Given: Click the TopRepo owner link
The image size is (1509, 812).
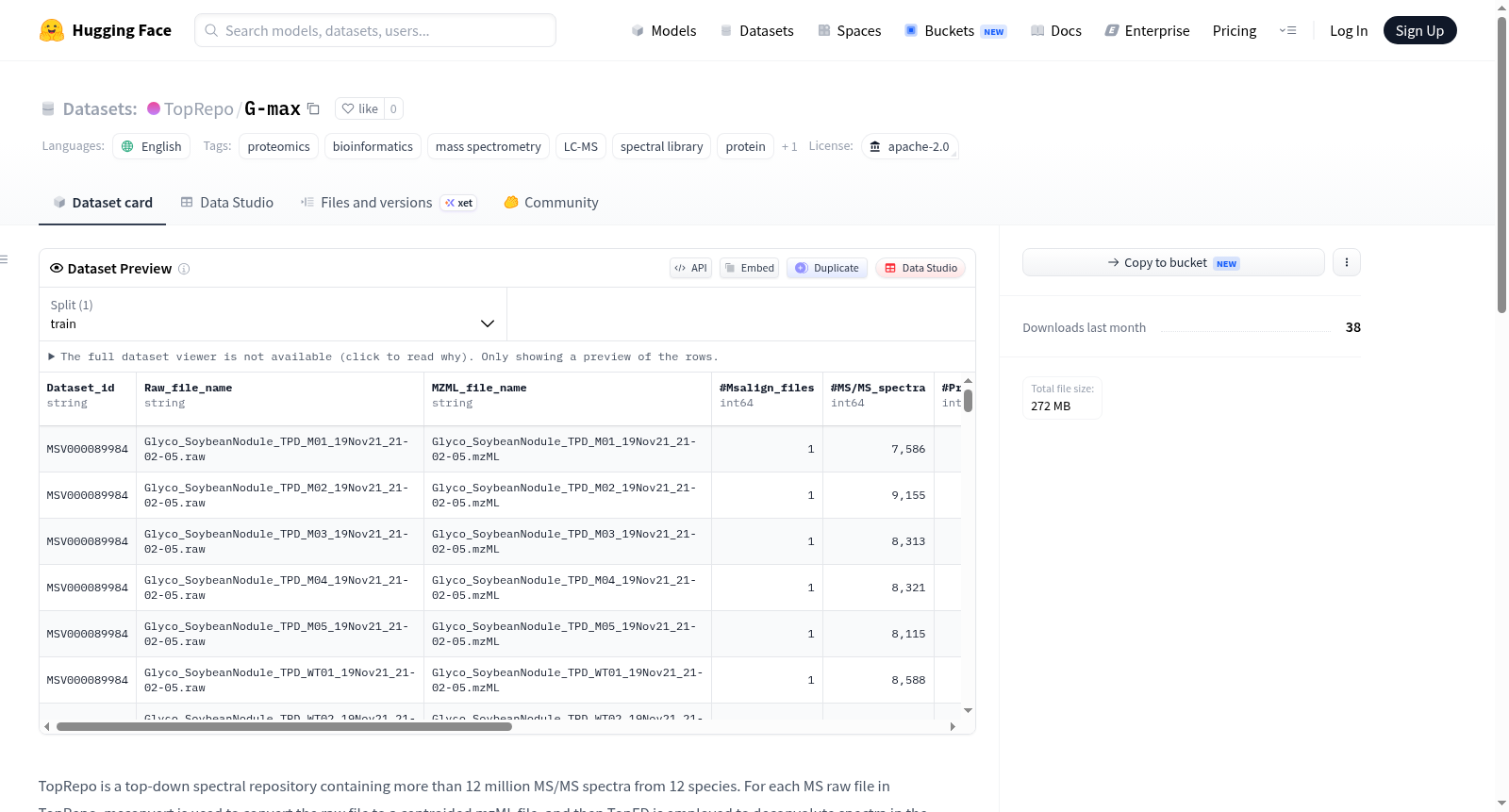Looking at the screenshot, I should coord(199,108).
